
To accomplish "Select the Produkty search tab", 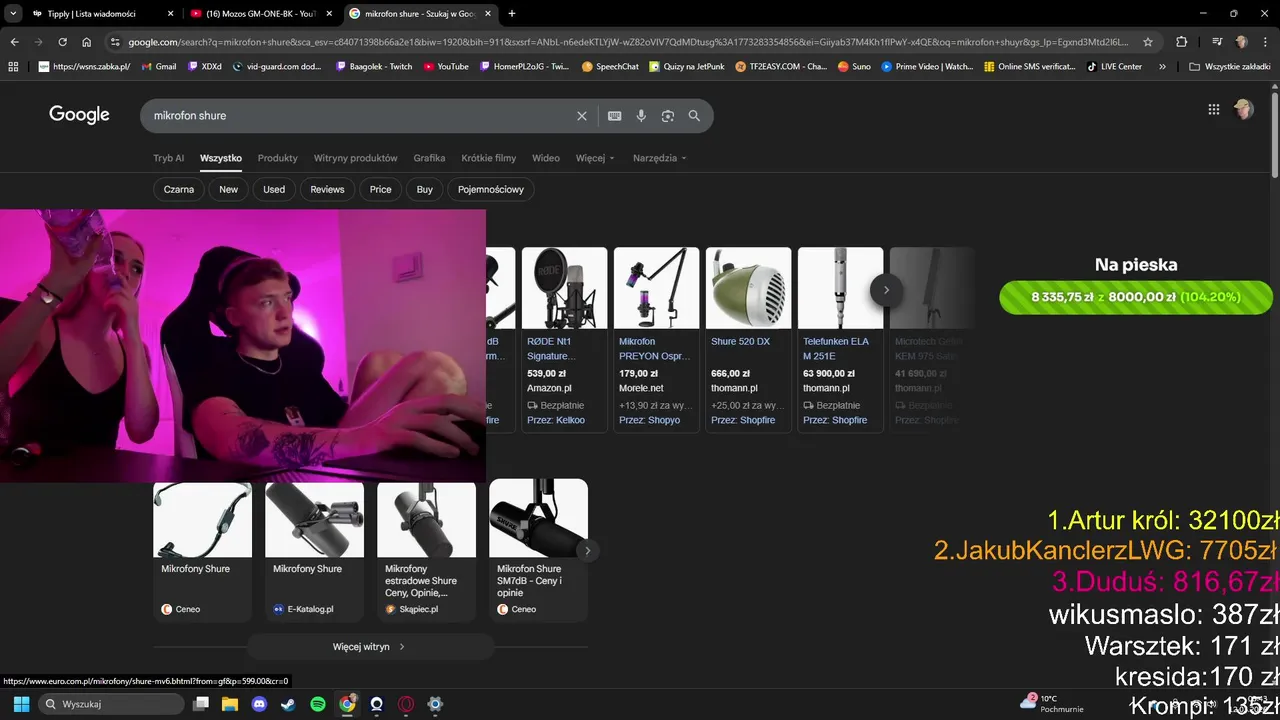I will 277,158.
